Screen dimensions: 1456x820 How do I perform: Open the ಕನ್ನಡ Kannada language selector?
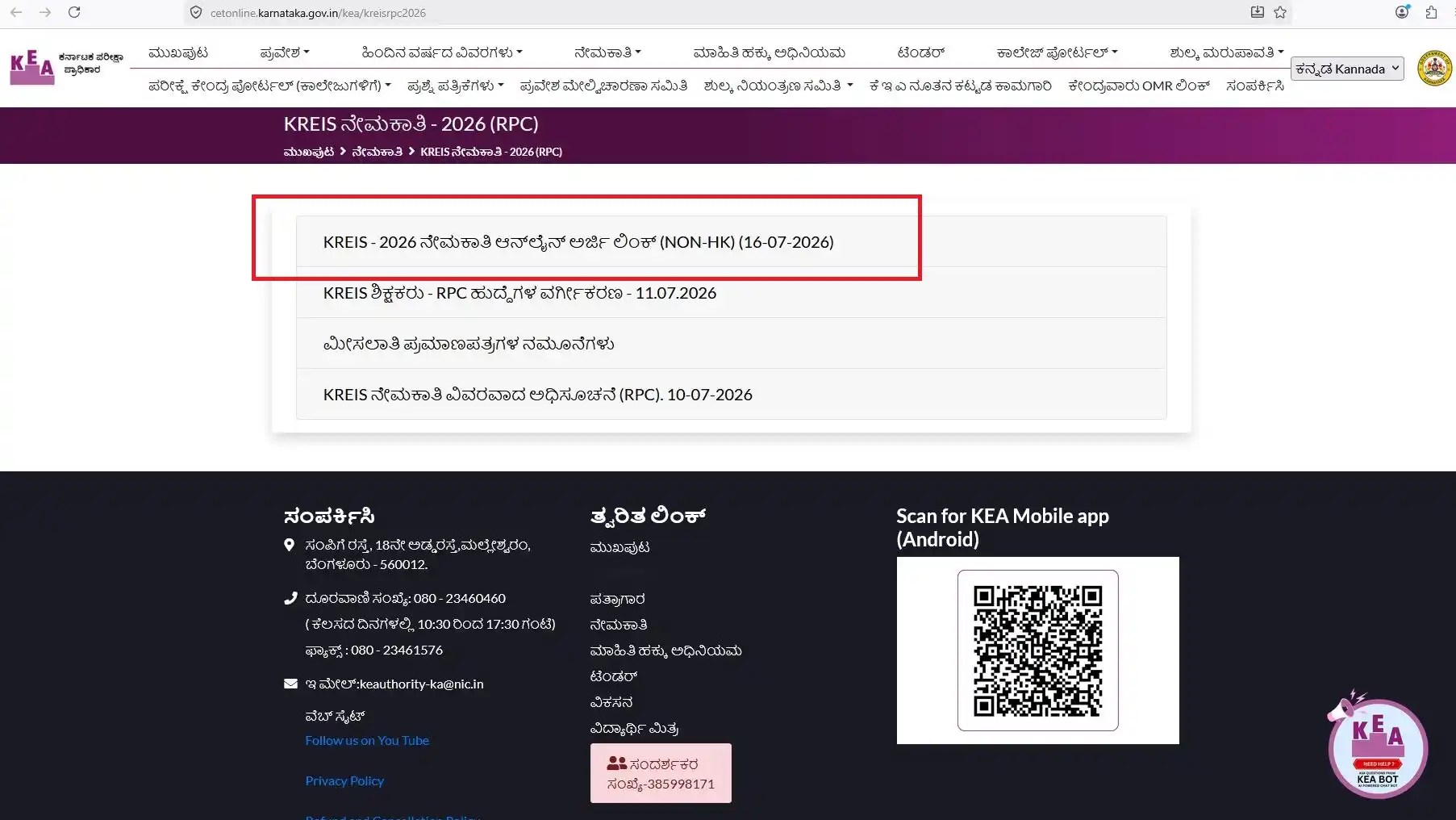[1347, 69]
